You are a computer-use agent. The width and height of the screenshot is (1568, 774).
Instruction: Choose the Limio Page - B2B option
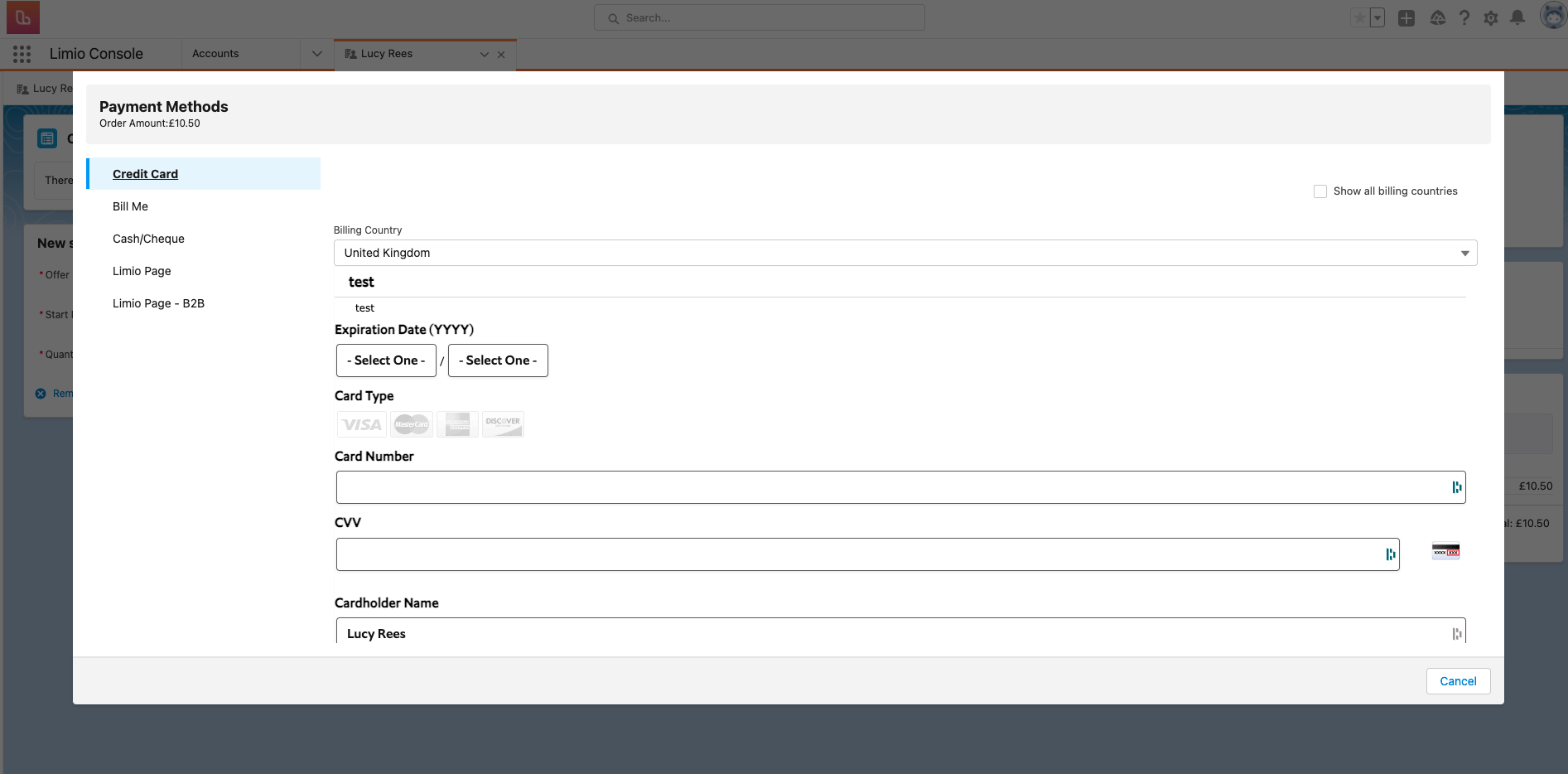[x=158, y=303]
